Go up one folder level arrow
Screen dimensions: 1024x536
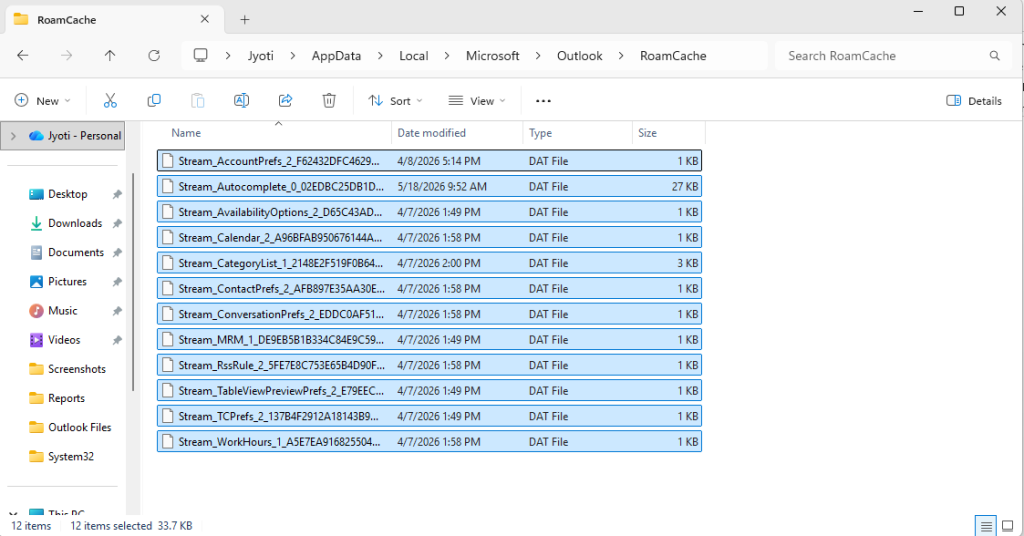pos(110,56)
